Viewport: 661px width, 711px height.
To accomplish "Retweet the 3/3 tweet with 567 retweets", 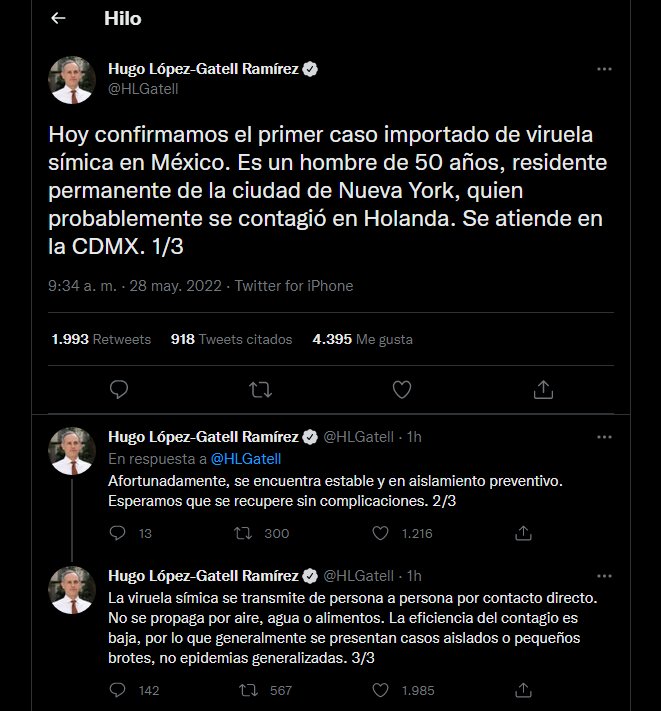I will tap(241, 690).
